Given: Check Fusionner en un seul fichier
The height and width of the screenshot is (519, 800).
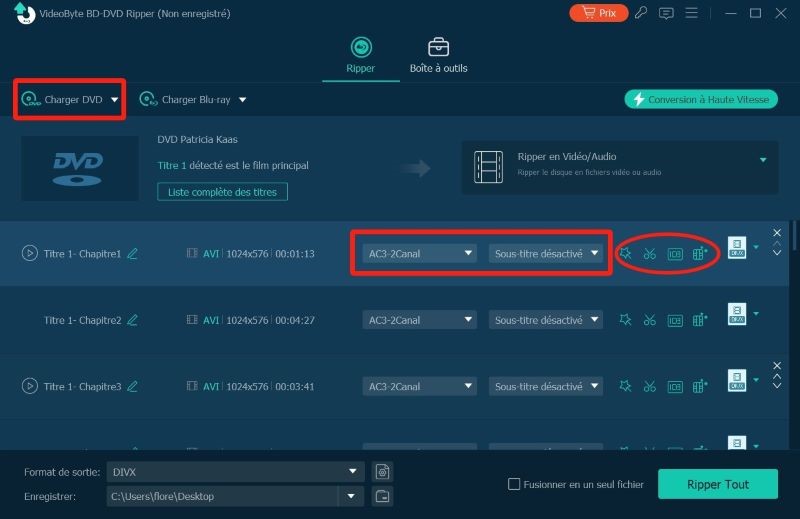Looking at the screenshot, I should (514, 484).
